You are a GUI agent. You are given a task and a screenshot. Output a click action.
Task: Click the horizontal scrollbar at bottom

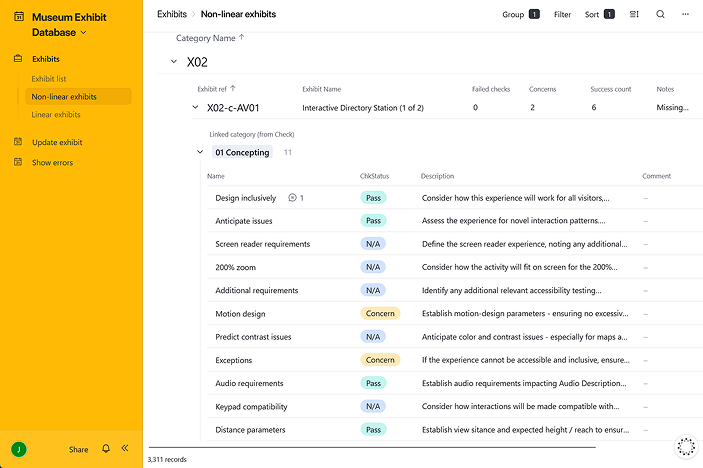[x=372, y=447]
